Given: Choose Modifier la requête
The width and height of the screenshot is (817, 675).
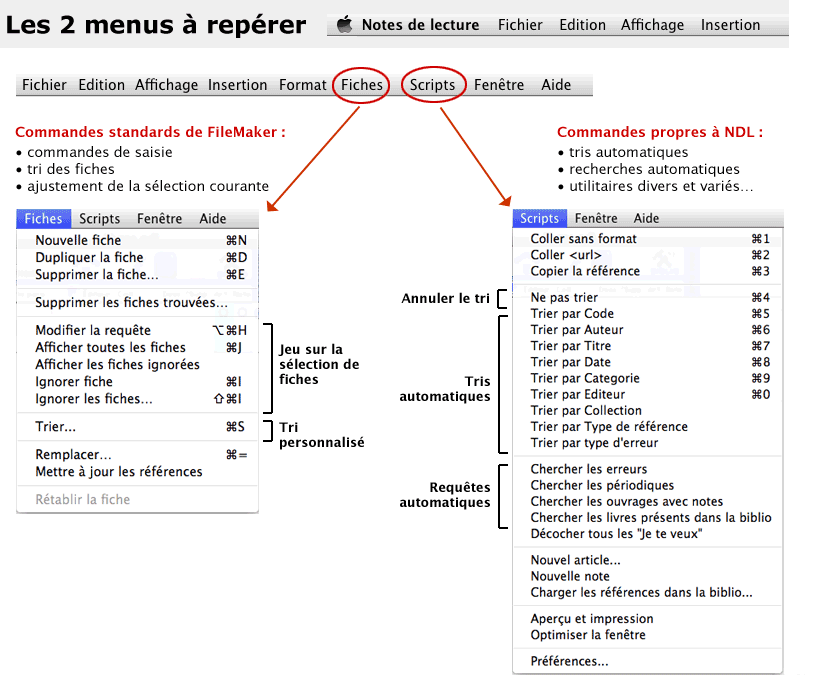Looking at the screenshot, I should click(138, 330).
